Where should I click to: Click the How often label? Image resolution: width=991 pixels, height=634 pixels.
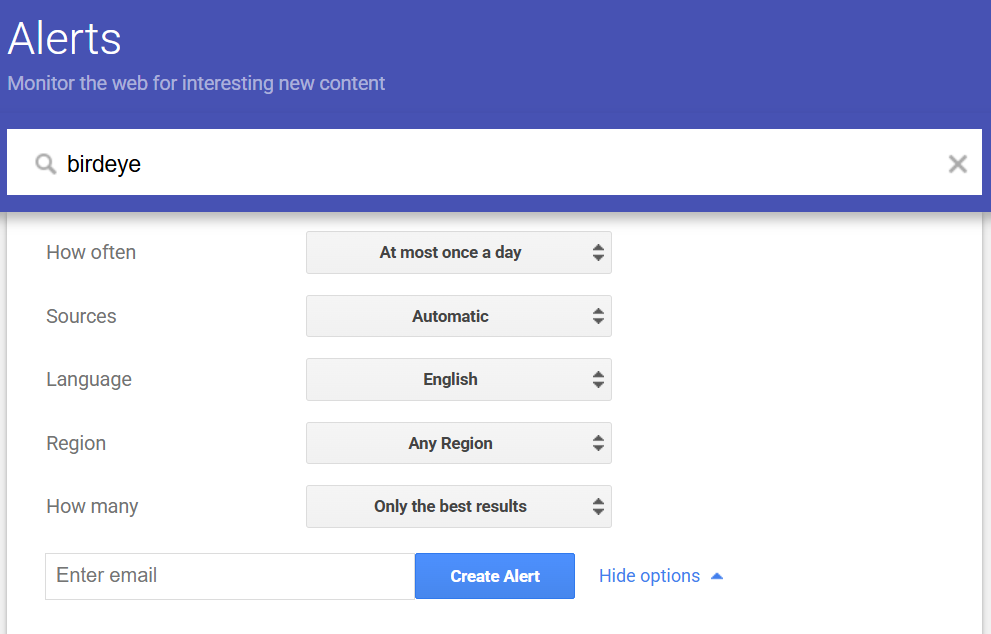click(x=91, y=252)
